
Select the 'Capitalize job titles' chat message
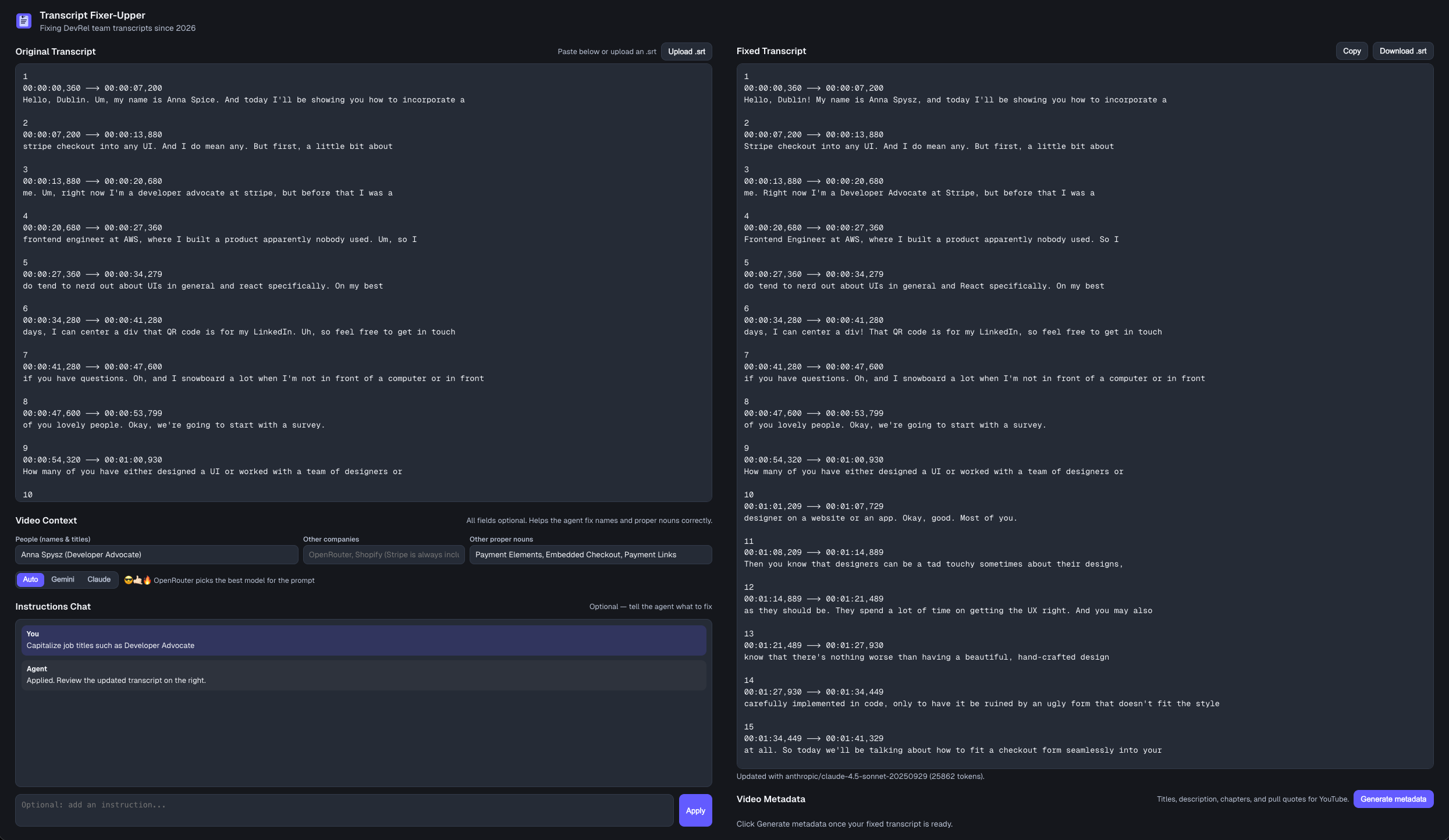[x=364, y=640]
